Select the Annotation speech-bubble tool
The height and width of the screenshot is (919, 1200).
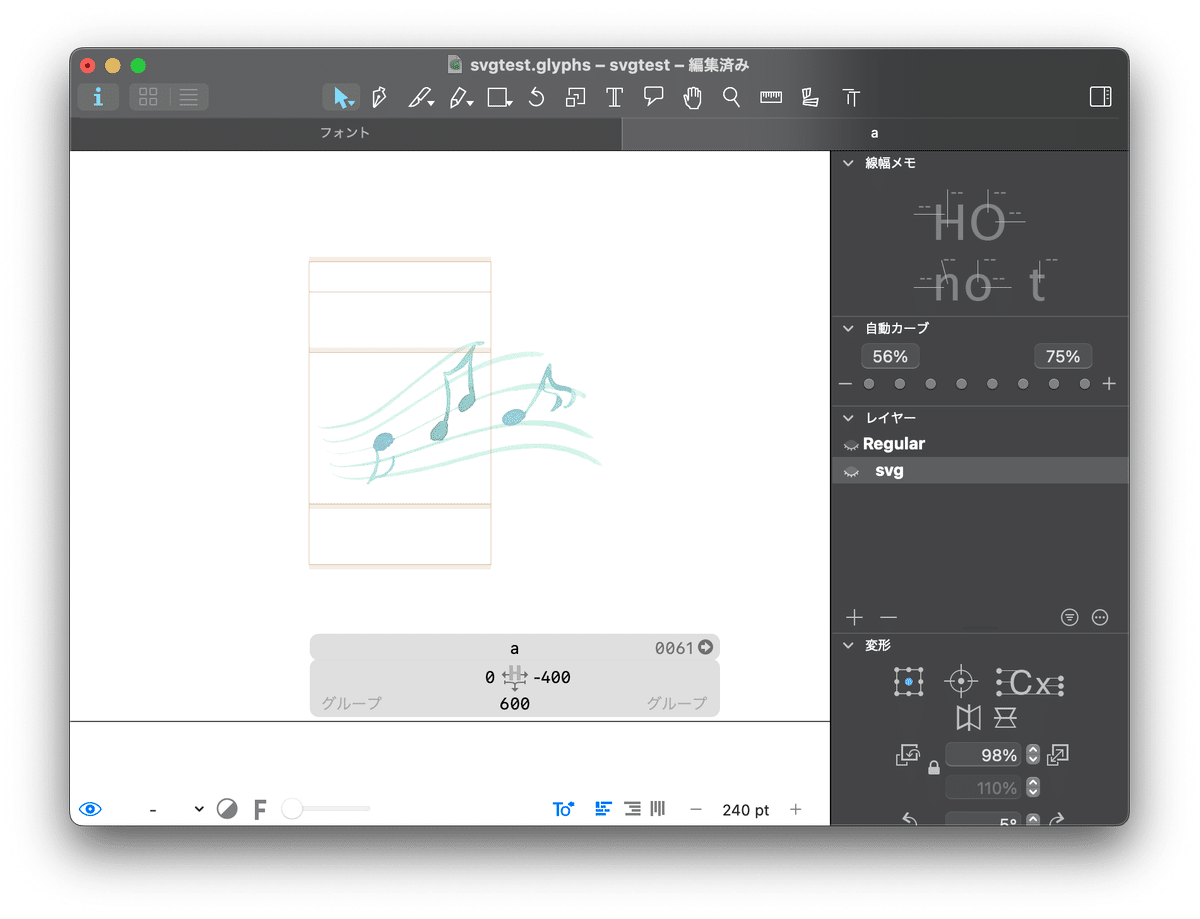(x=654, y=97)
